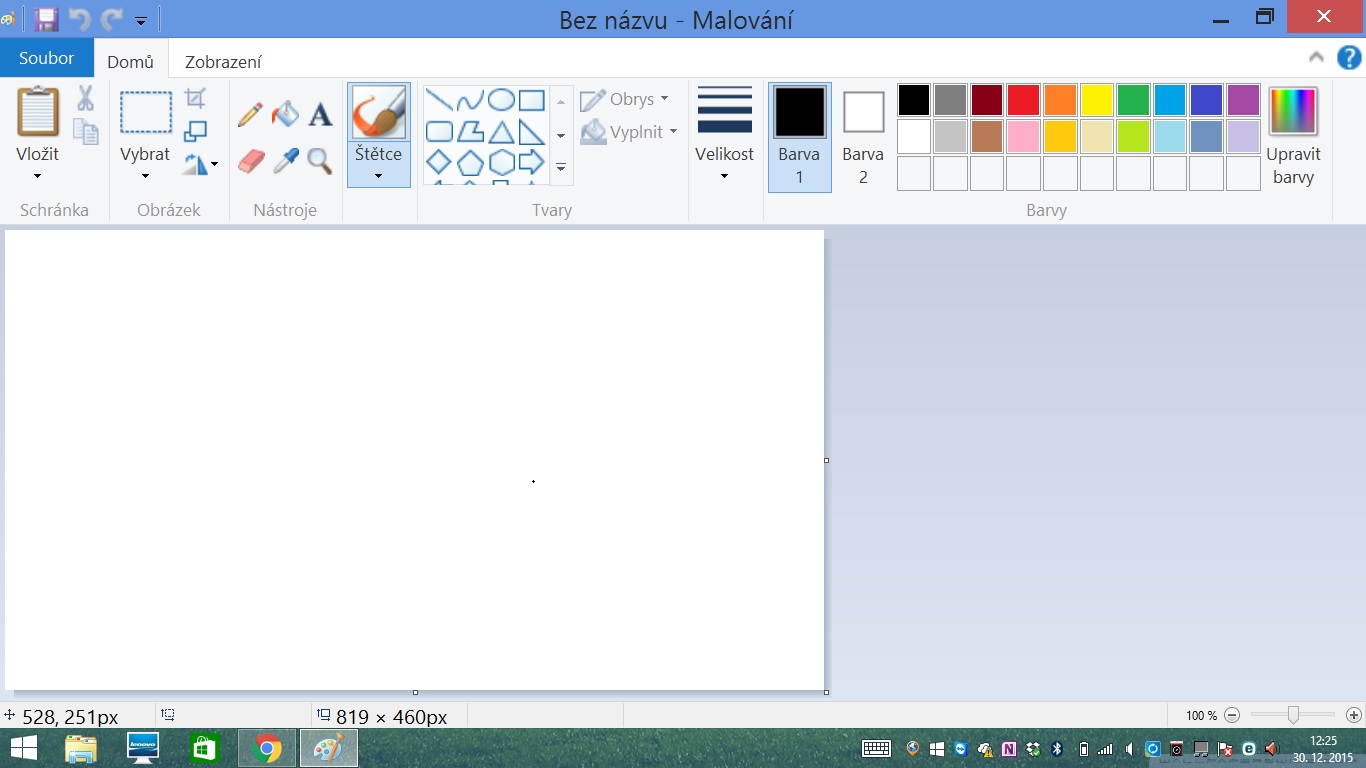Open the Upravit barvy color editor
The width and height of the screenshot is (1366, 768).
[x=1293, y=137]
